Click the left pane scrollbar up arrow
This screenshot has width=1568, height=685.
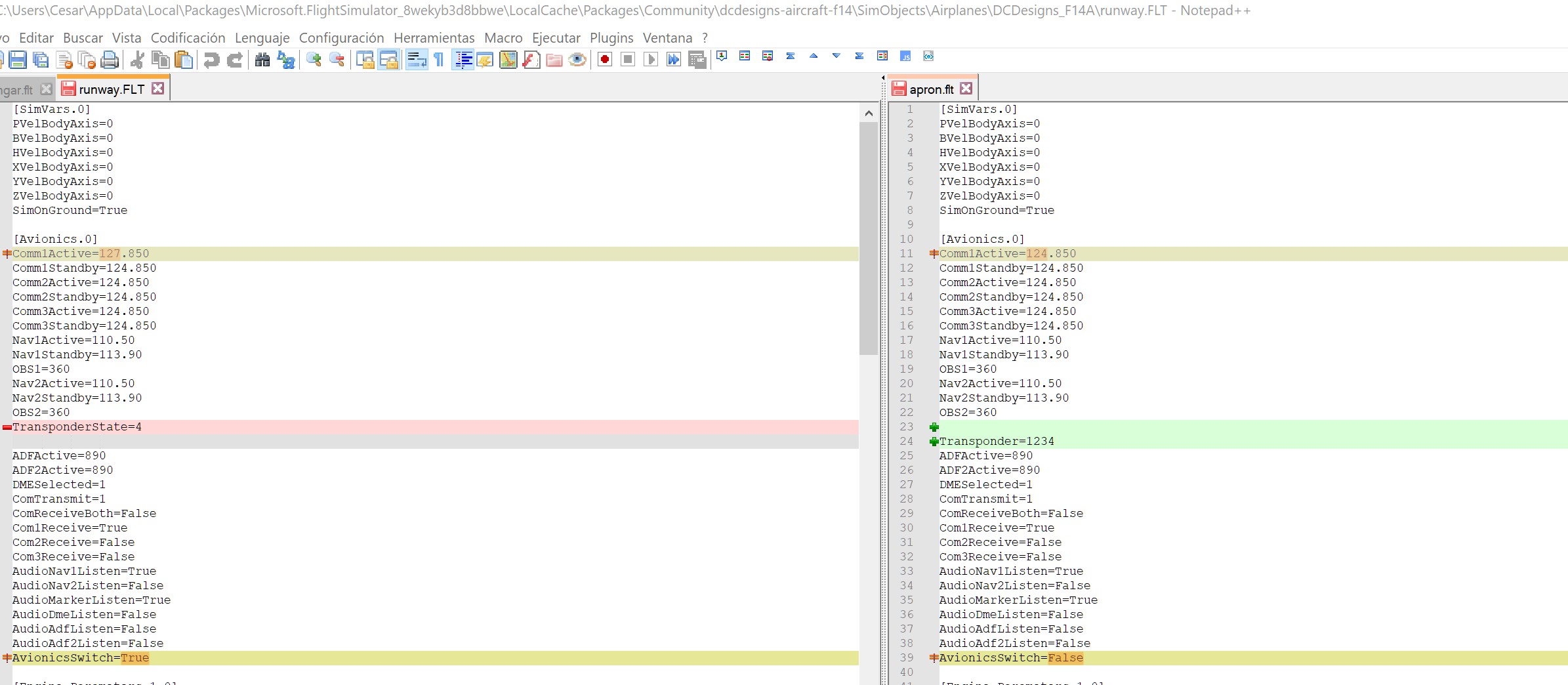[869, 113]
